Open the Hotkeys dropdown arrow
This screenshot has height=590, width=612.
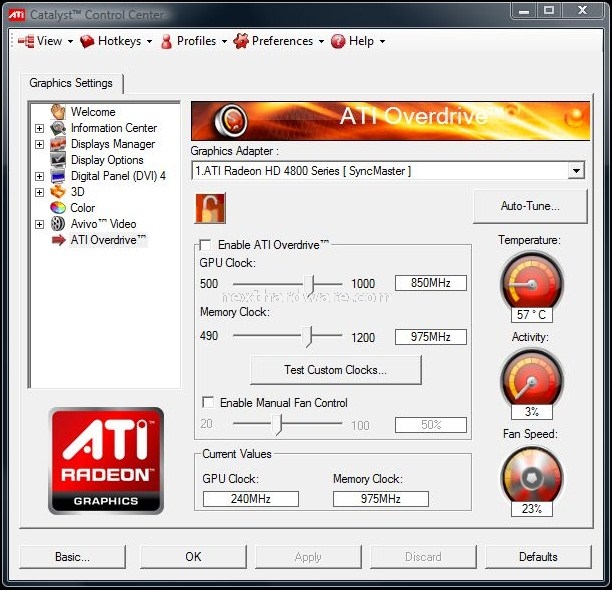click(x=149, y=41)
